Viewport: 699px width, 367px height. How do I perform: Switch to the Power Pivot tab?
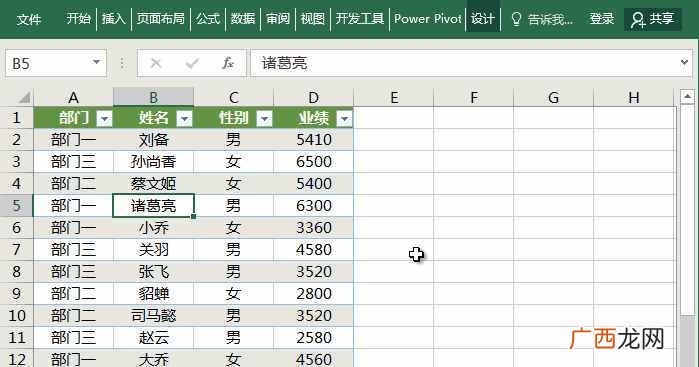tap(428, 19)
